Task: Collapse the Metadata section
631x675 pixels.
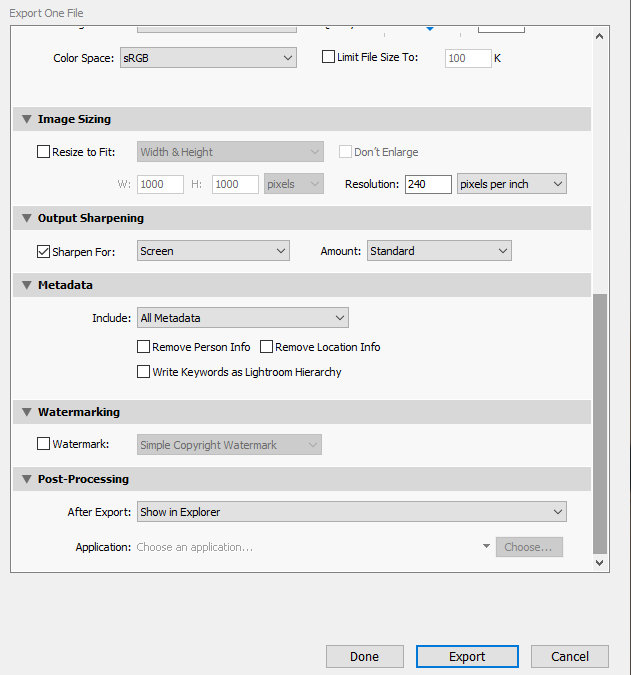Action: [x=27, y=285]
